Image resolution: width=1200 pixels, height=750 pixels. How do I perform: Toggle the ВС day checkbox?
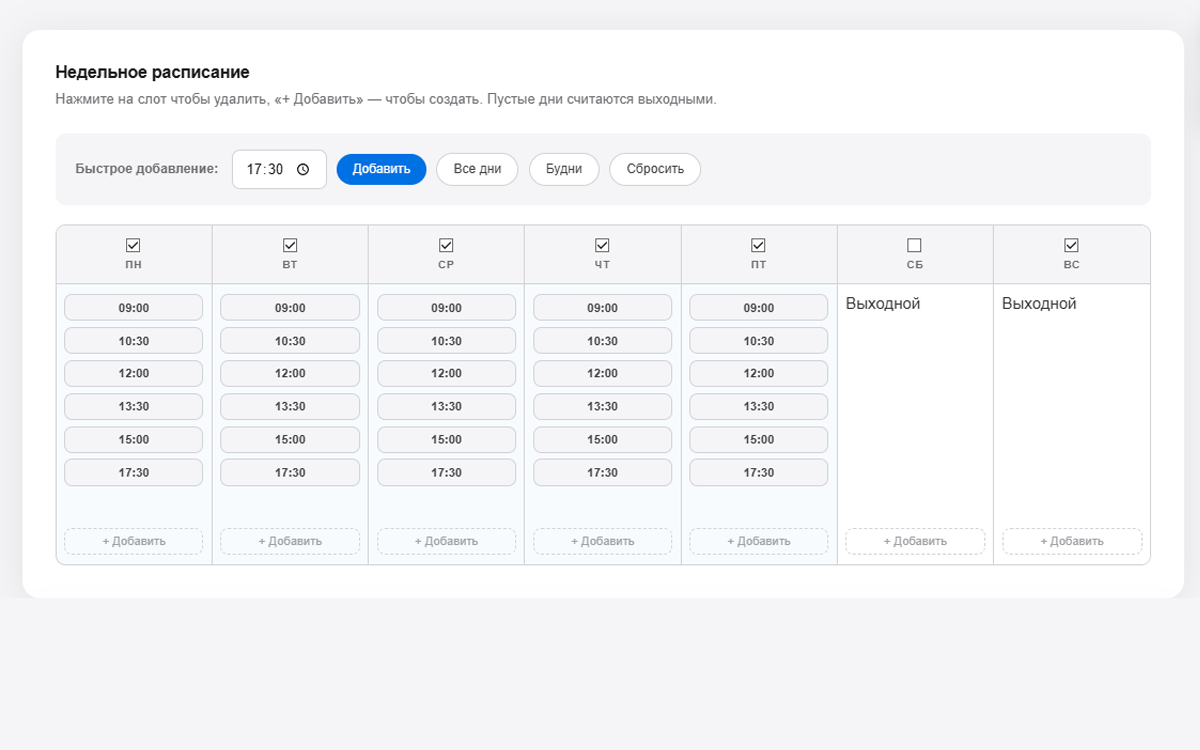click(x=1071, y=245)
